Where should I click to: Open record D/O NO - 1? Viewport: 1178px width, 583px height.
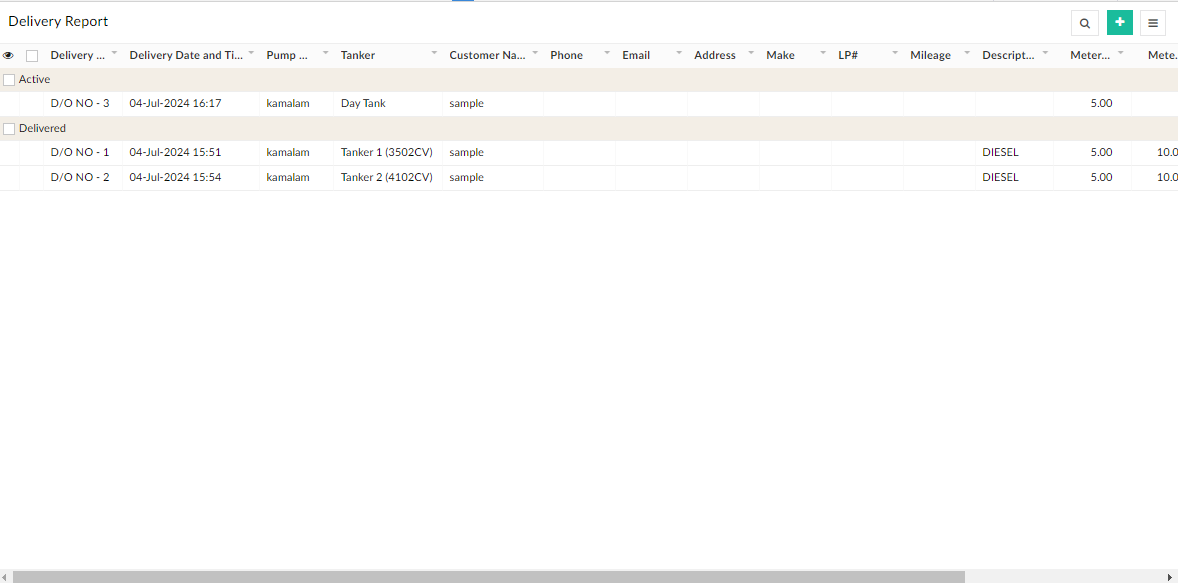point(79,152)
